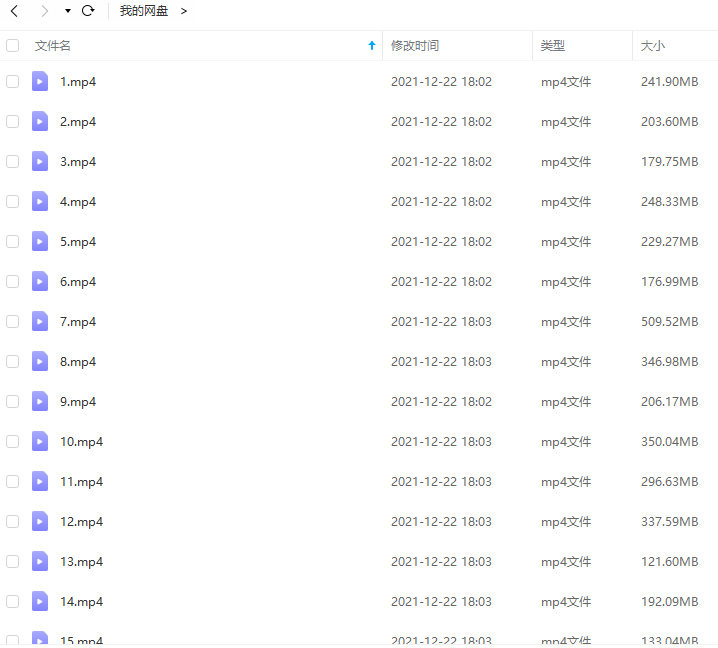Open 我的网盘 breadcrumb
Image resolution: width=718 pixels, height=648 pixels.
tap(144, 11)
